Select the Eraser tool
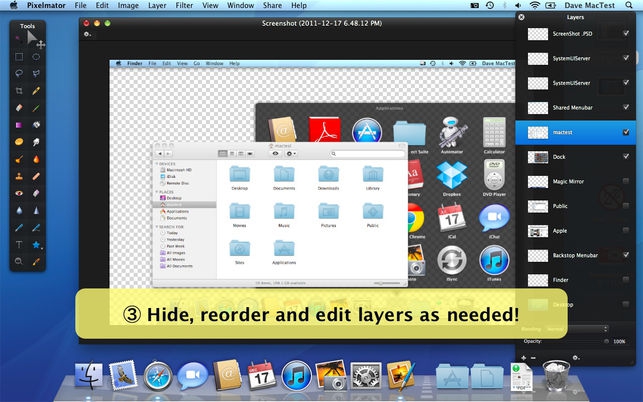Image resolution: width=643 pixels, height=402 pixels. coord(19,108)
